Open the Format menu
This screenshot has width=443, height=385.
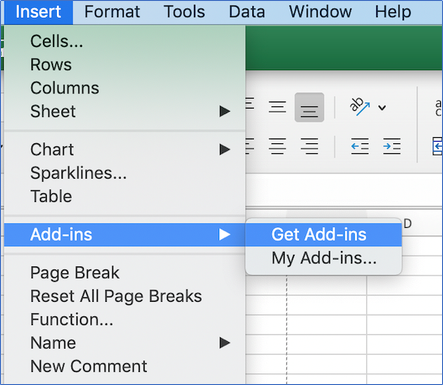point(112,12)
